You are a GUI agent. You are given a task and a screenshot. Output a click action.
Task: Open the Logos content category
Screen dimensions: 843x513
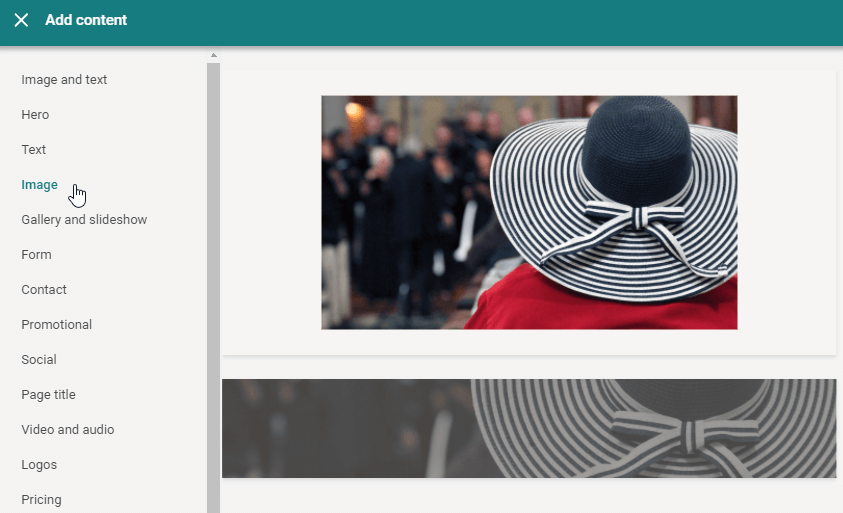pyautogui.click(x=39, y=465)
